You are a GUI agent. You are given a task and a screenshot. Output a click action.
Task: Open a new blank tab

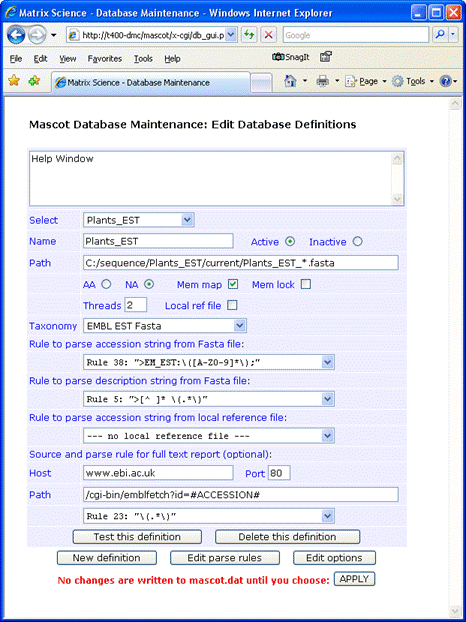click(x=262, y=83)
